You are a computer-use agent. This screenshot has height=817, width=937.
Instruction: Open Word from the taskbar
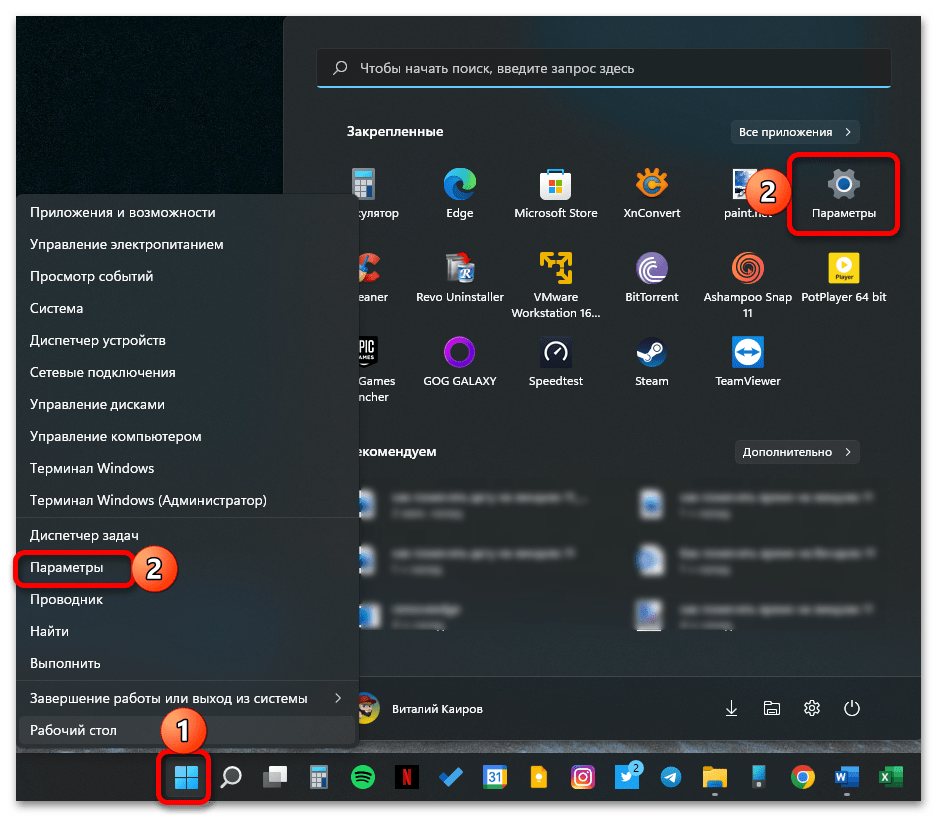click(847, 777)
